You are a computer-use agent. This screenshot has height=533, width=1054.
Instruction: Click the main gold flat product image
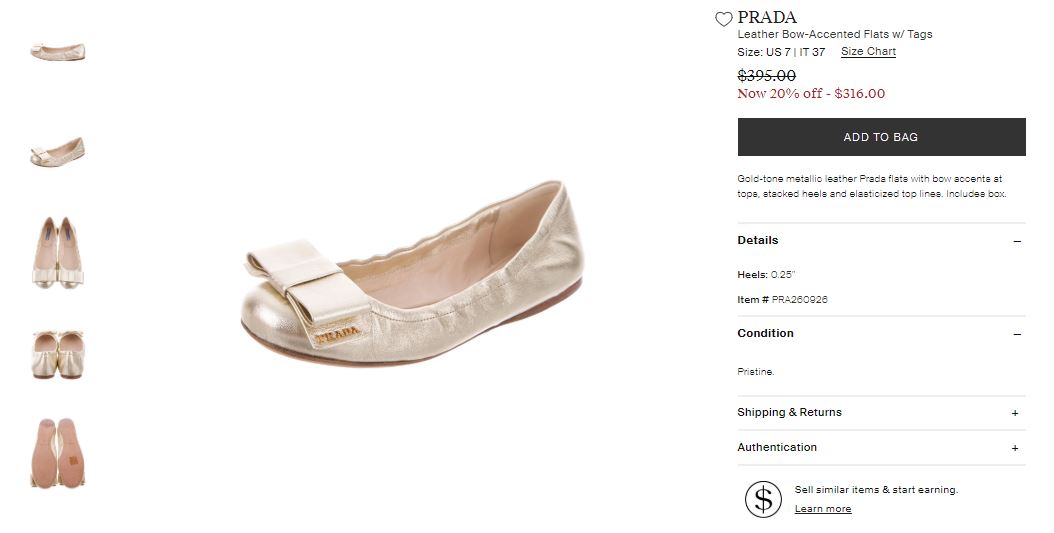[412, 275]
